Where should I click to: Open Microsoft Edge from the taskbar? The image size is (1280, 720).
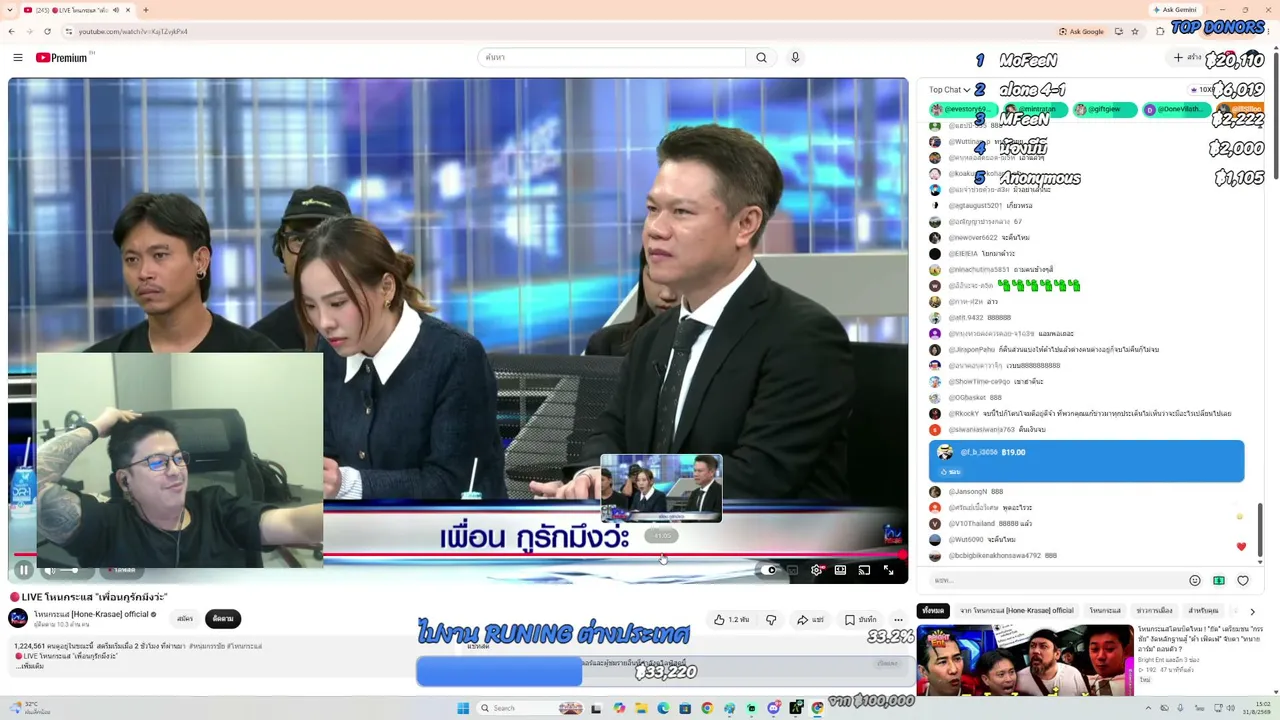pos(663,708)
